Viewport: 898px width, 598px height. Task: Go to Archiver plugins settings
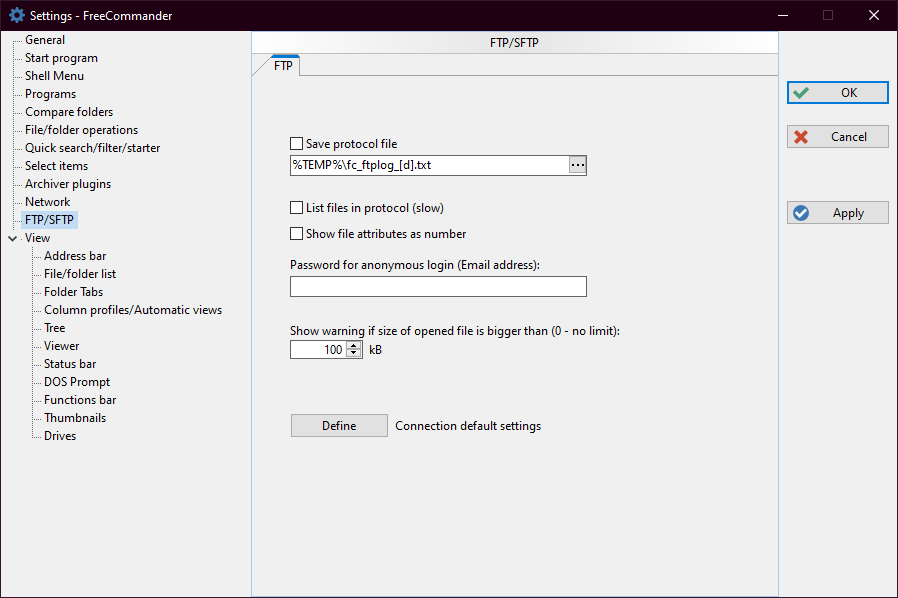[68, 184]
